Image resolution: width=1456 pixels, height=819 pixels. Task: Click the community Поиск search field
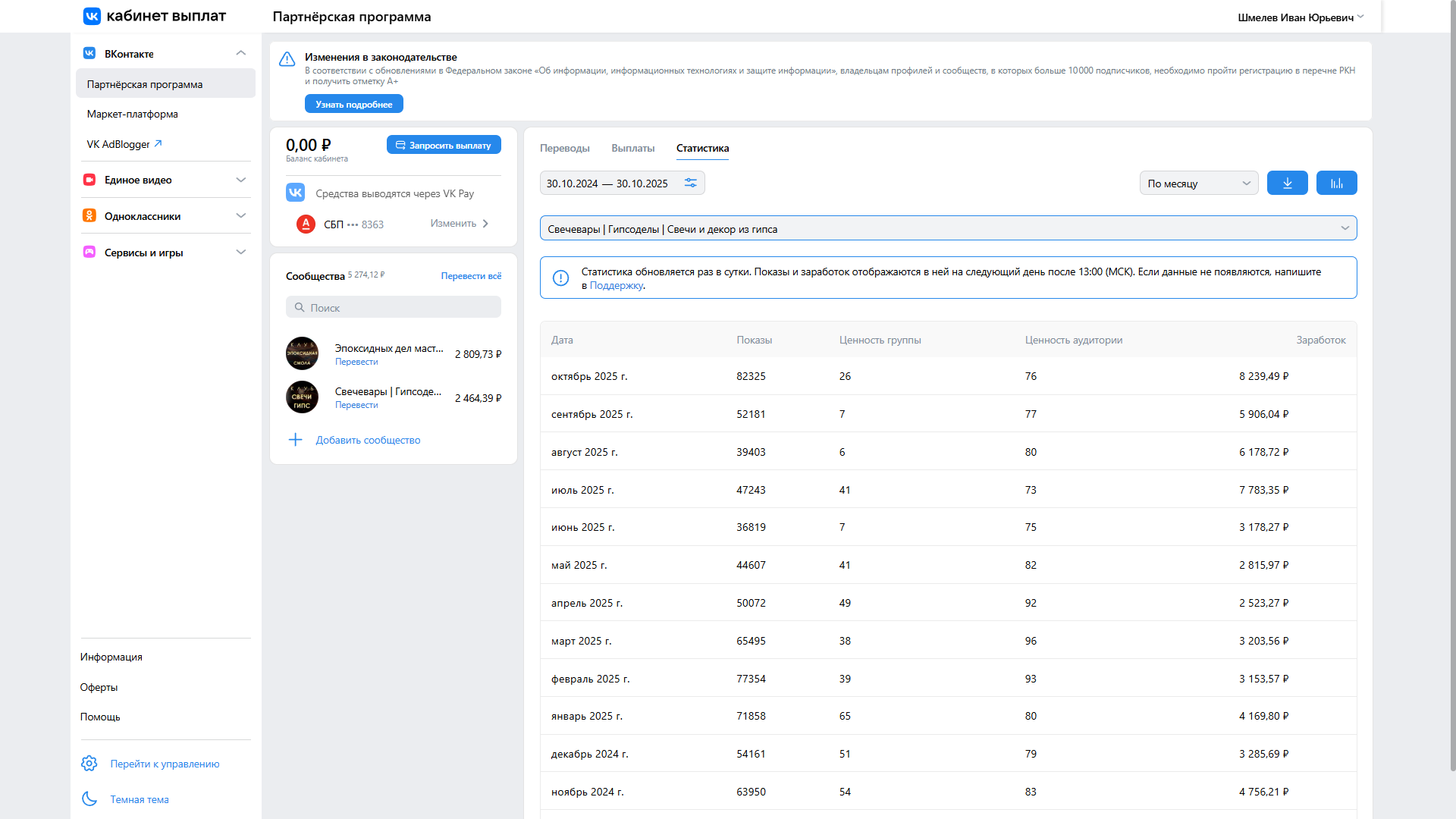[393, 307]
